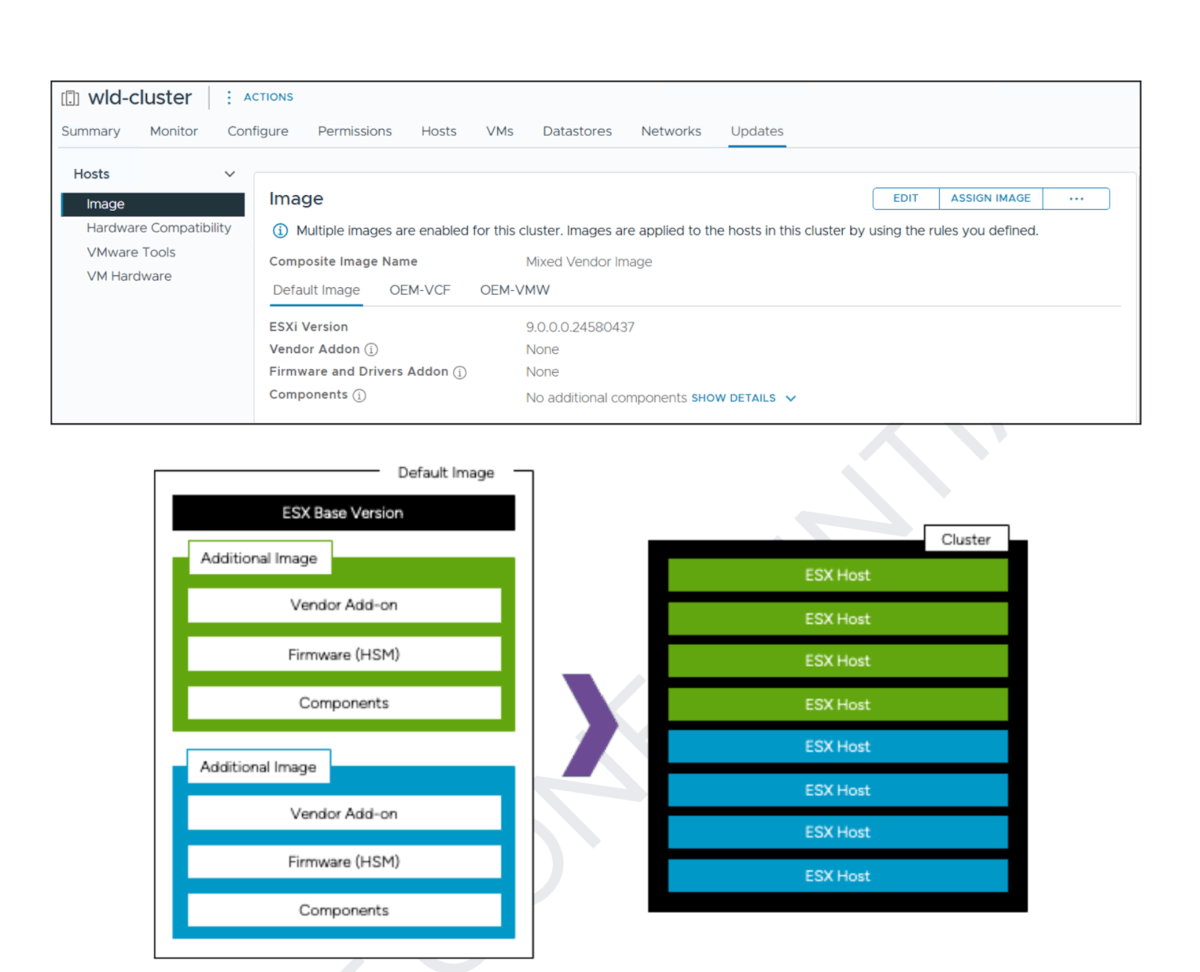The height and width of the screenshot is (972, 1200).
Task: Click the info icon beside Firmware and Drivers Addon
Action: [460, 372]
